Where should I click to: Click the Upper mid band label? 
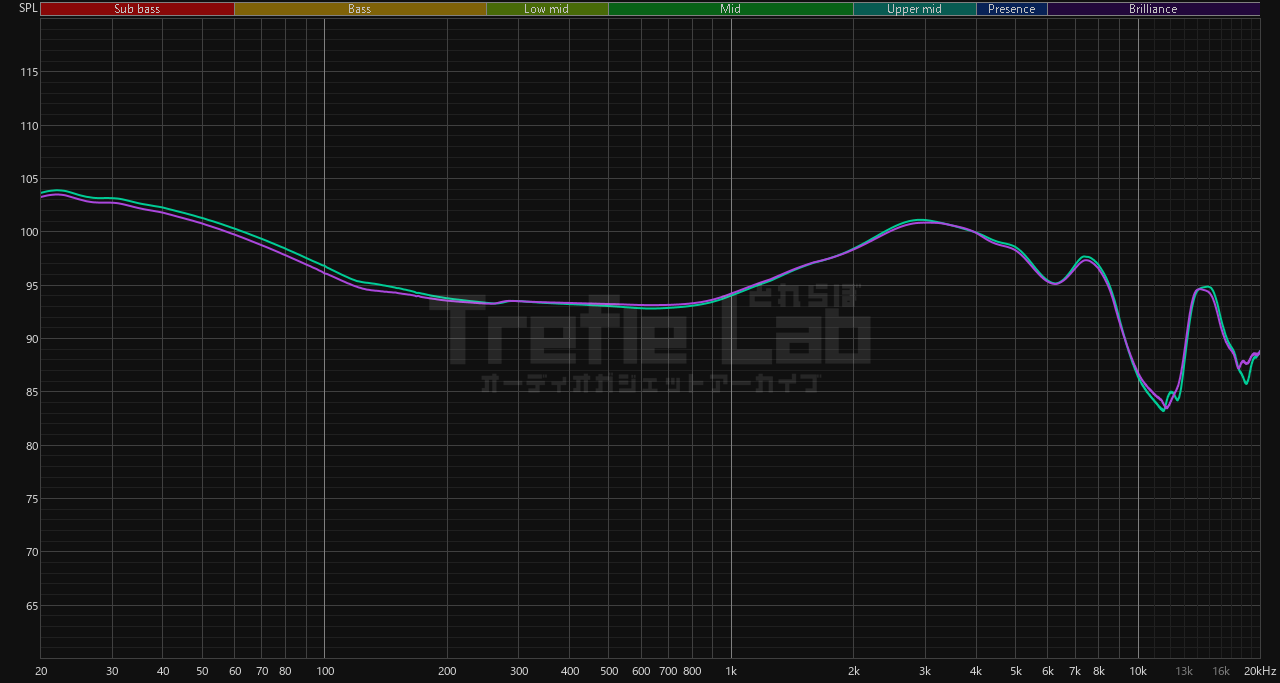coord(914,9)
